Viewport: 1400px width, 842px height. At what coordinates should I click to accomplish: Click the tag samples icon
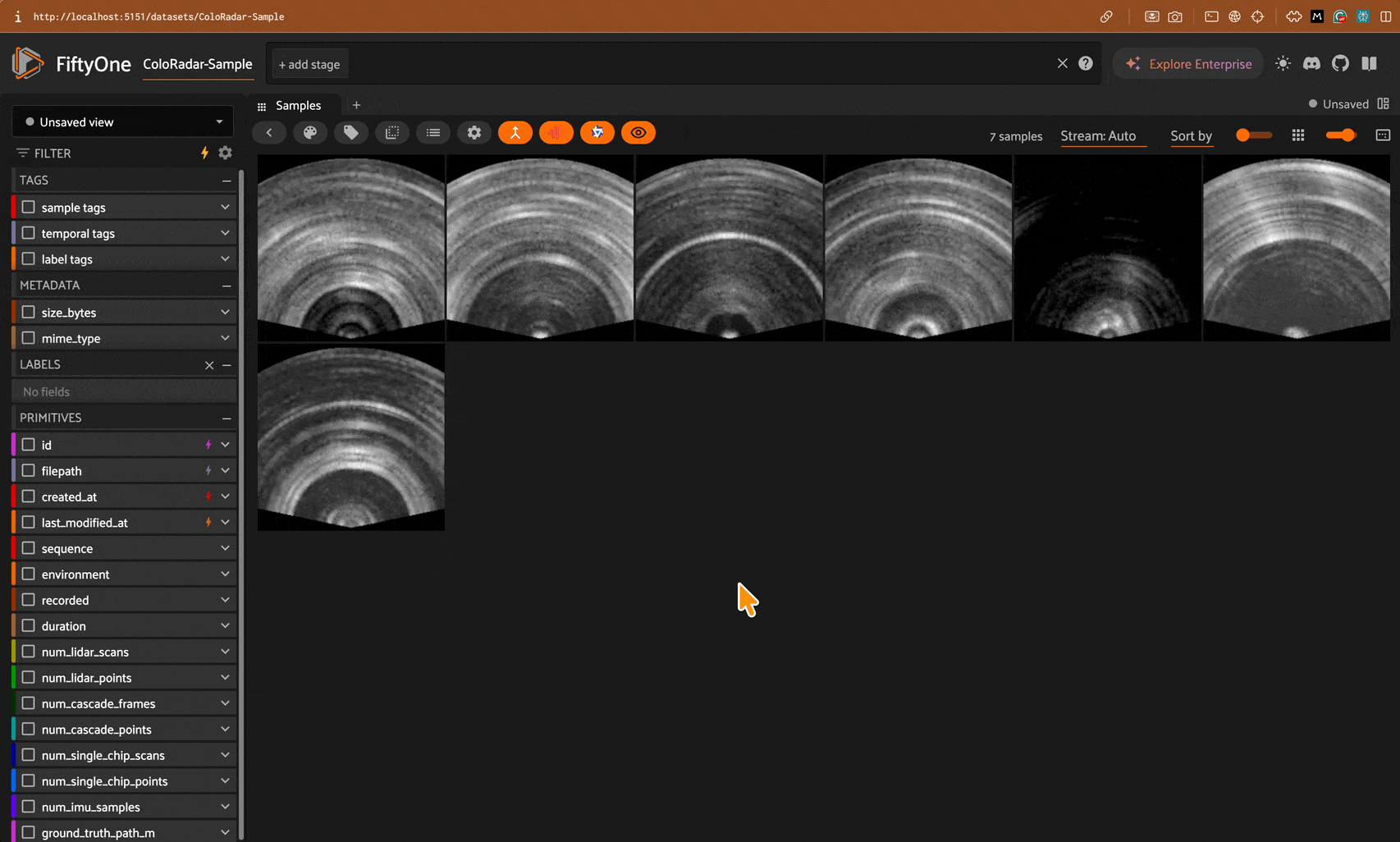click(x=351, y=133)
